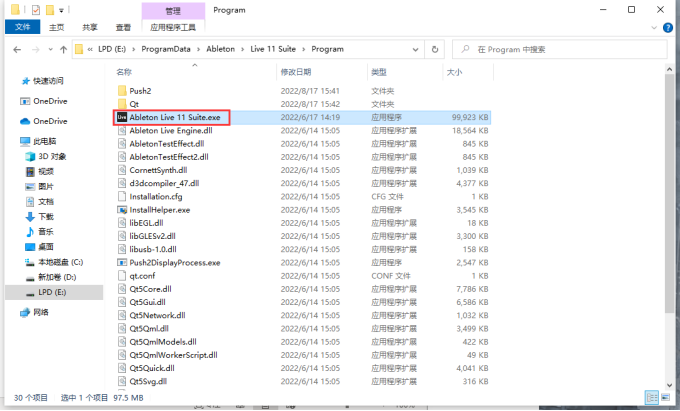This screenshot has width=680, height=411.
Task: Select InstallHelper.exe file
Action: click(160, 210)
